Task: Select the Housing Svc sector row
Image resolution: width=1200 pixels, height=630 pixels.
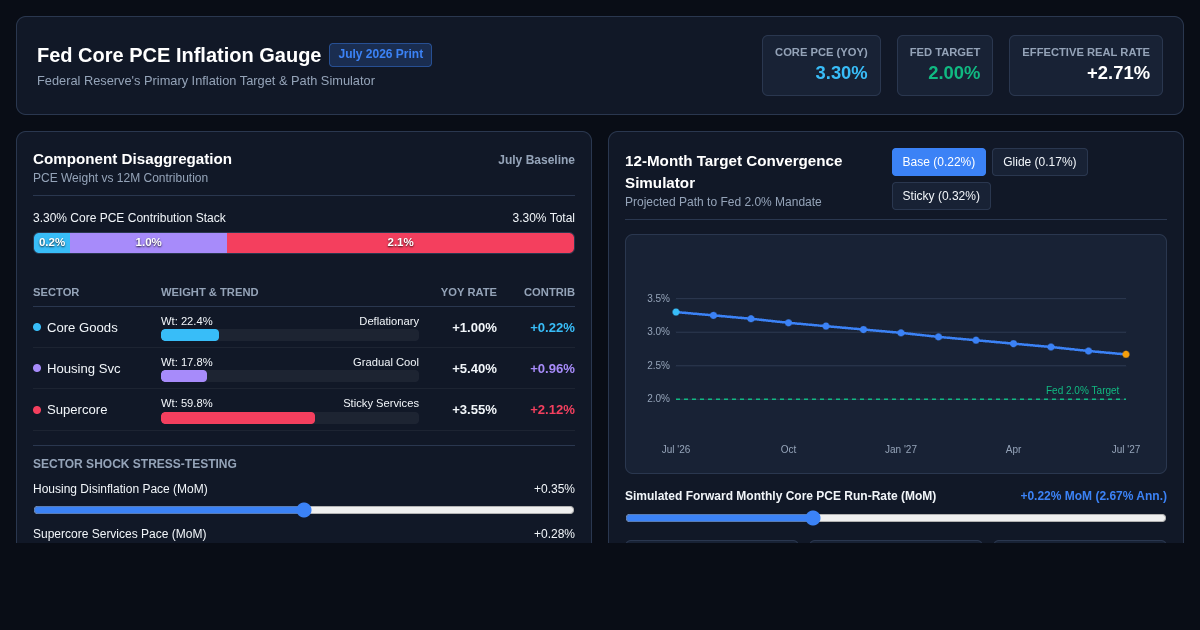Action: 304,368
